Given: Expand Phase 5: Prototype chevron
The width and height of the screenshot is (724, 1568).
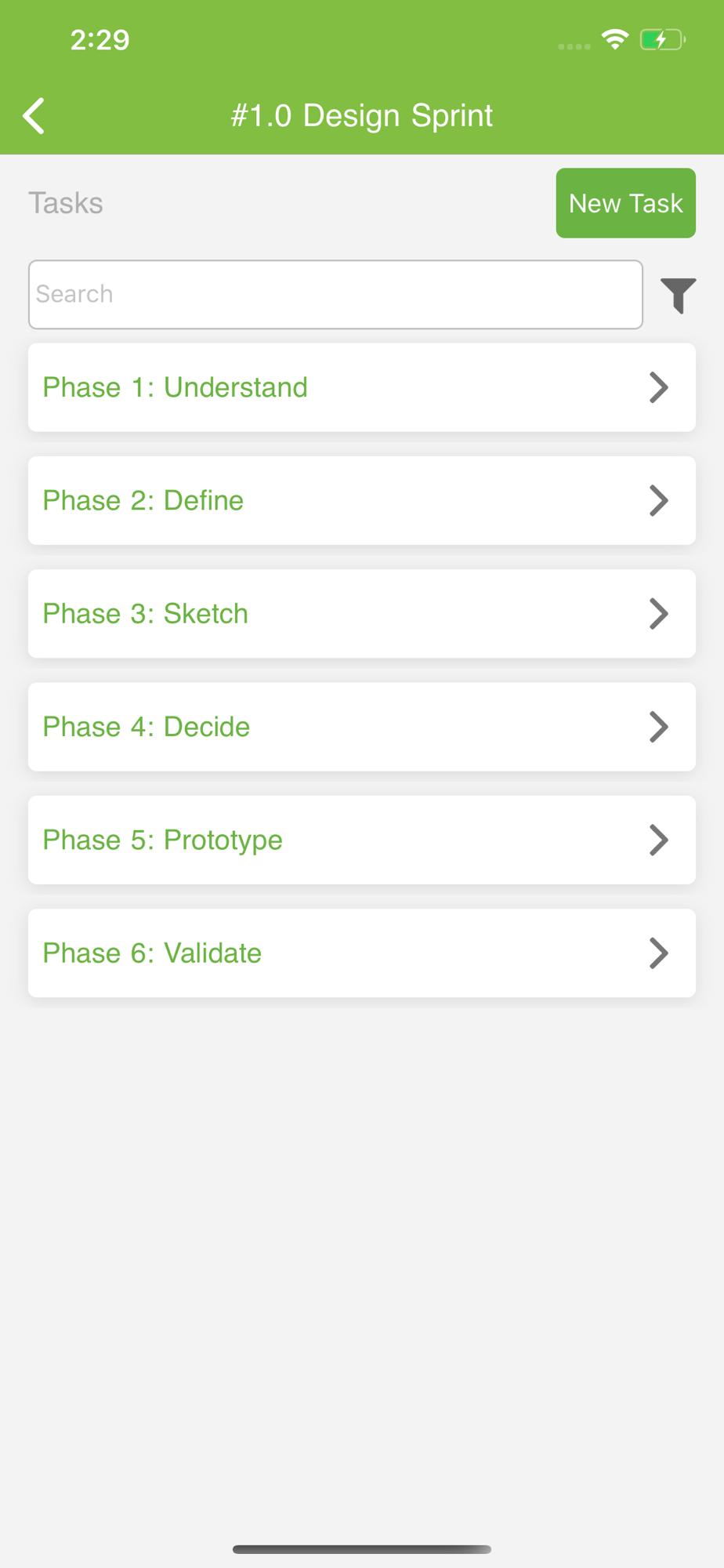Looking at the screenshot, I should point(659,840).
